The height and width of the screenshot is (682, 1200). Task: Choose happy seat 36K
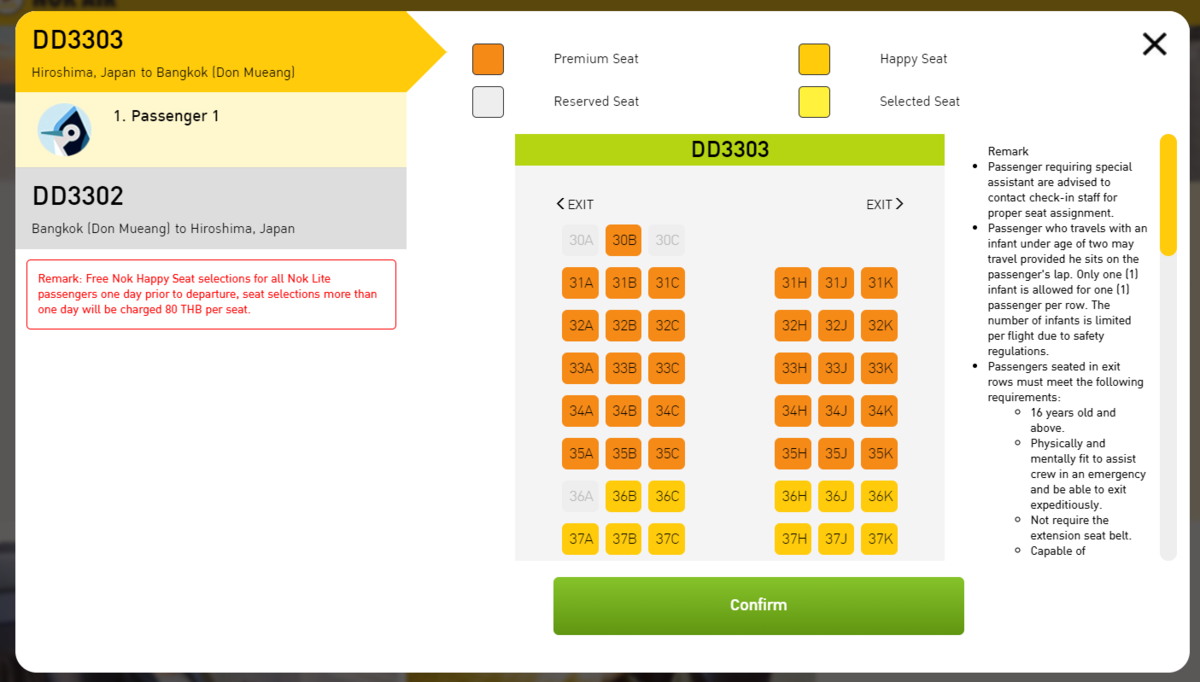point(880,497)
